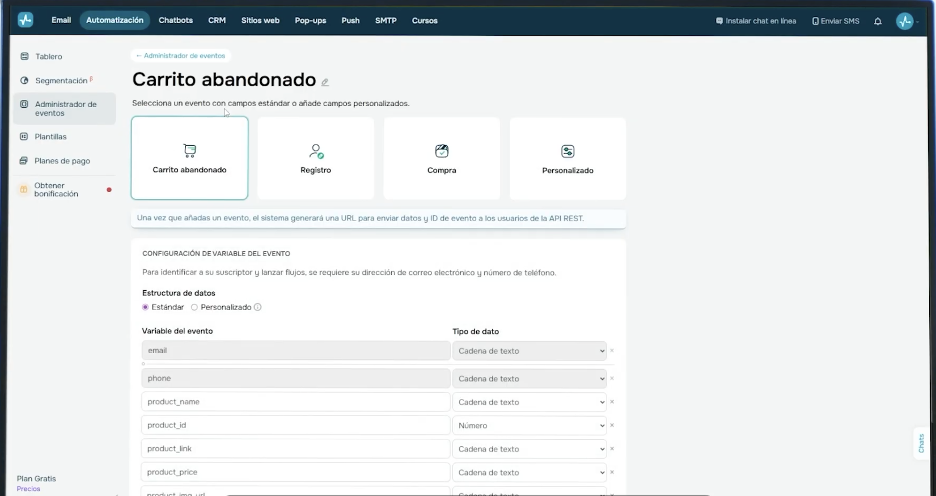Screen dimensions: 936x496
Task: Click the Carrito abandonado page title
Action: pyautogui.click(x=224, y=79)
